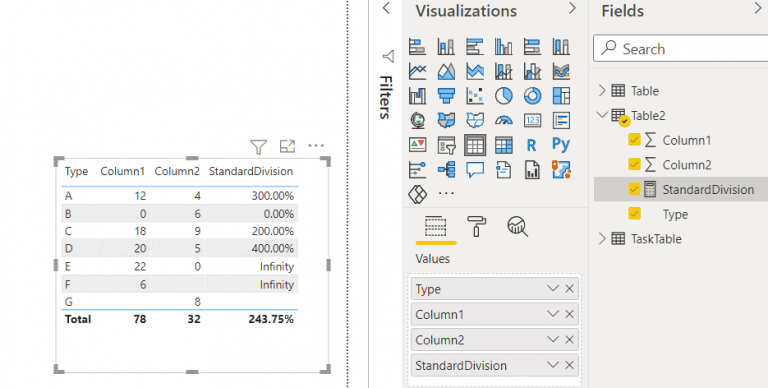Select the Clustered bar chart visual
768x388 pixels.
point(475,47)
